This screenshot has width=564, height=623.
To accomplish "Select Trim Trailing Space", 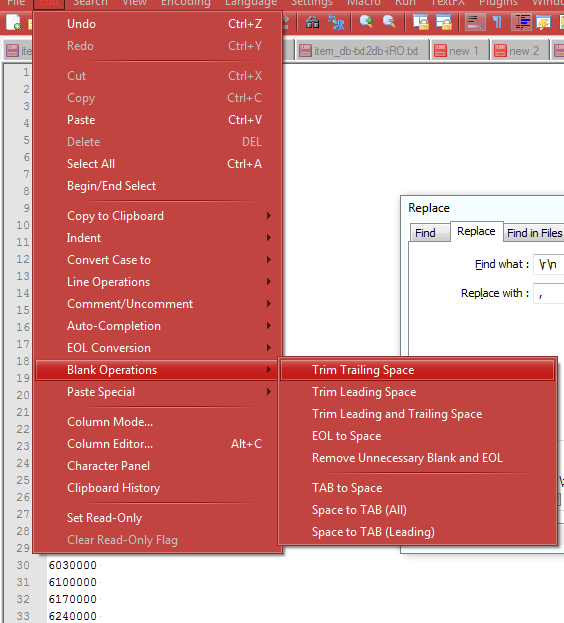I will 417,370.
